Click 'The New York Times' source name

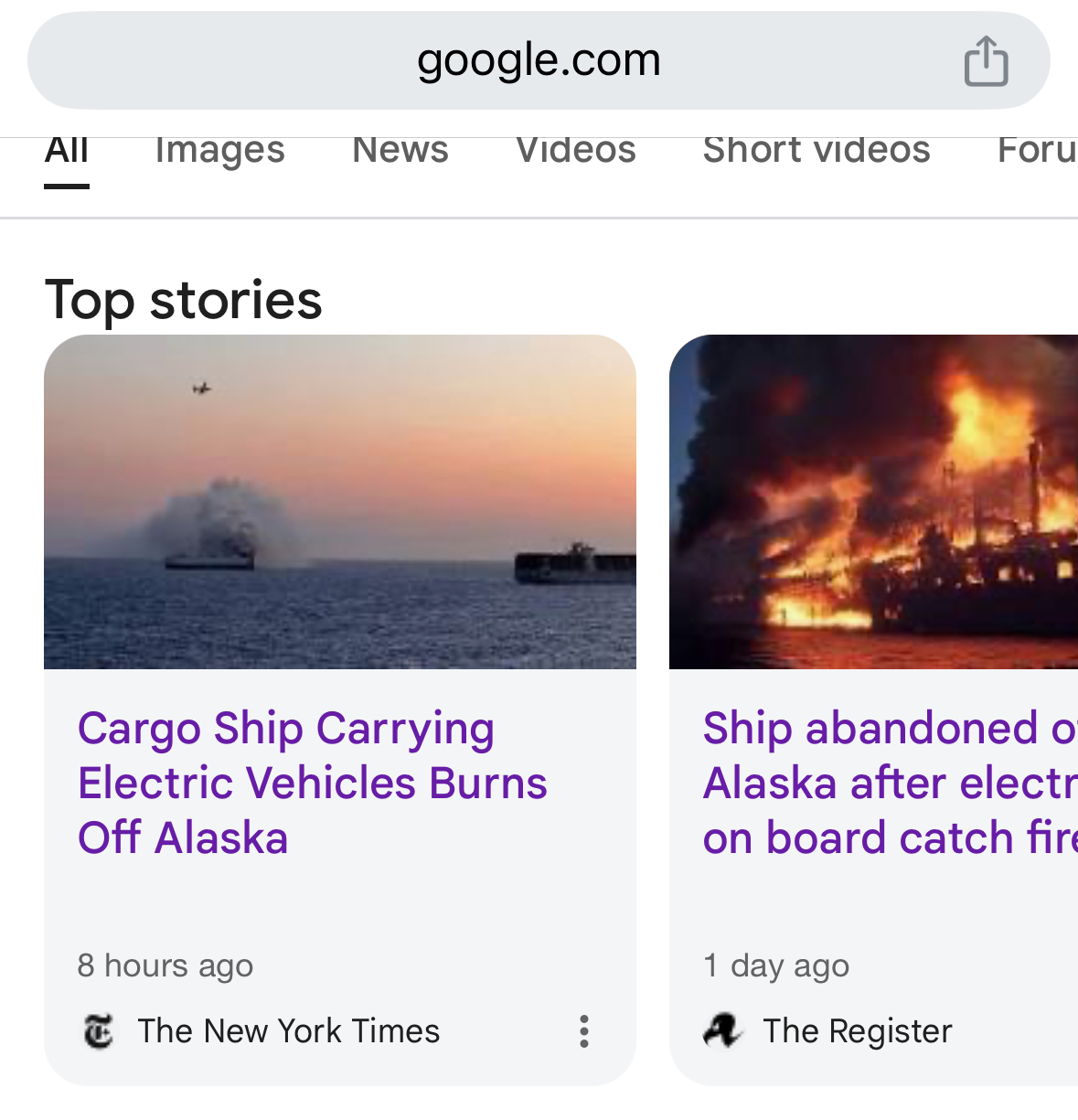coord(289,1031)
